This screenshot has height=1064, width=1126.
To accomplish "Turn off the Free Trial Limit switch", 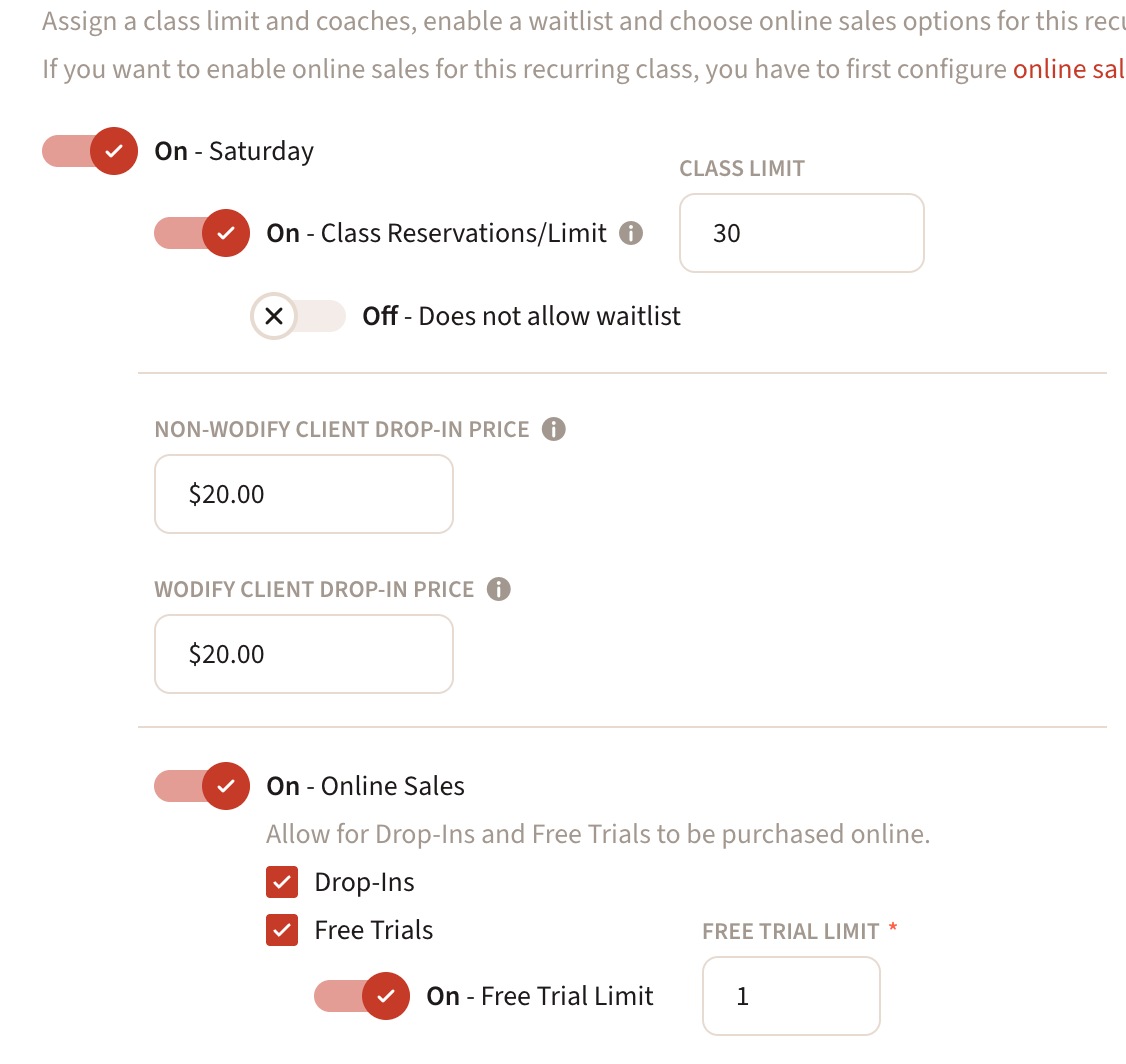I will pos(363,996).
